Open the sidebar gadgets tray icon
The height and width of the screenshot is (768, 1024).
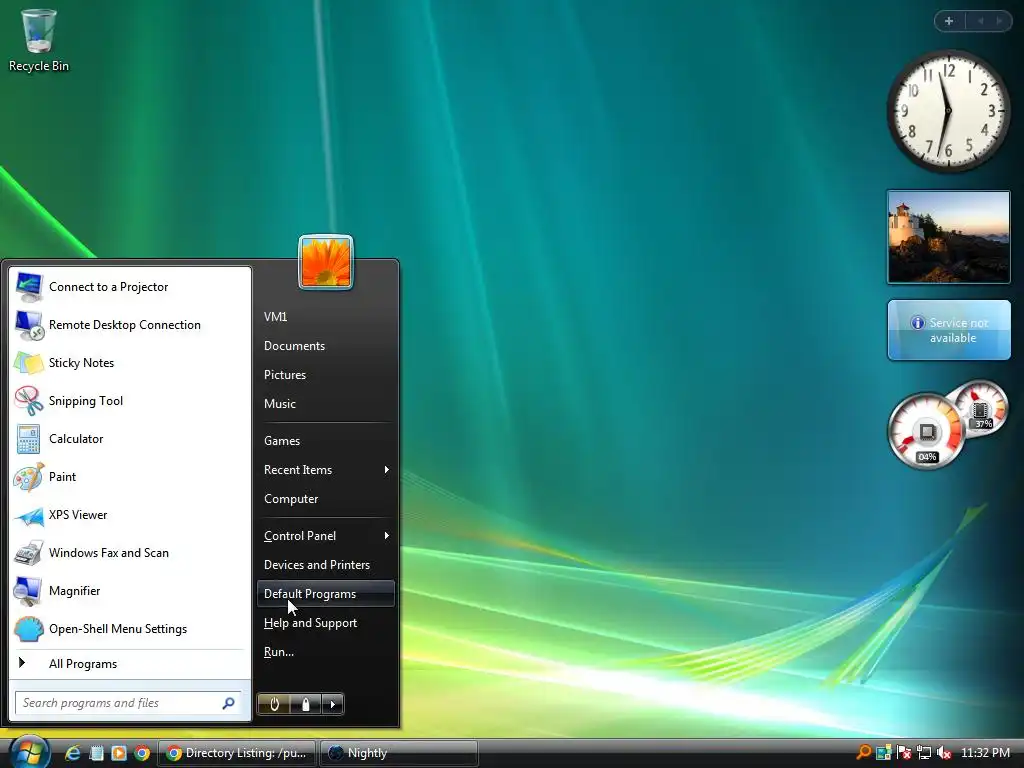[x=884, y=753]
